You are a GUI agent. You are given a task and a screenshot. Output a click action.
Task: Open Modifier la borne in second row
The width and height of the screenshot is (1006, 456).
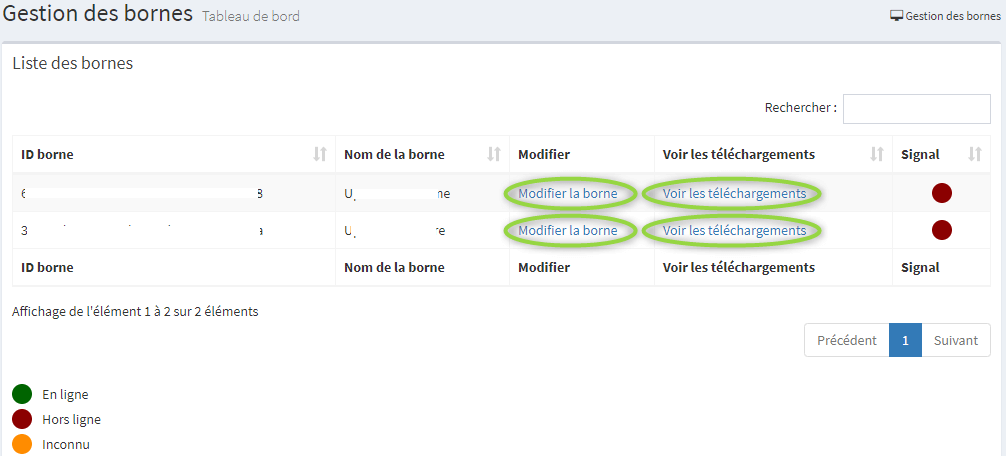pos(568,230)
